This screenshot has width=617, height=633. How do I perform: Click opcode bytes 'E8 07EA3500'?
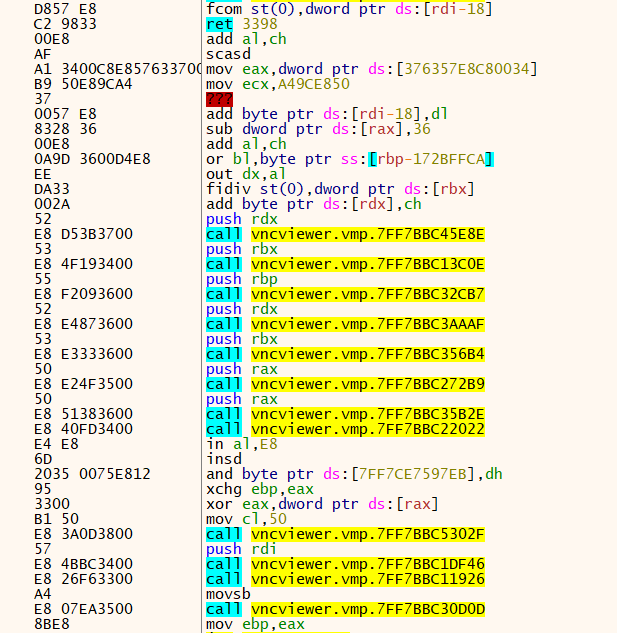click(83, 609)
